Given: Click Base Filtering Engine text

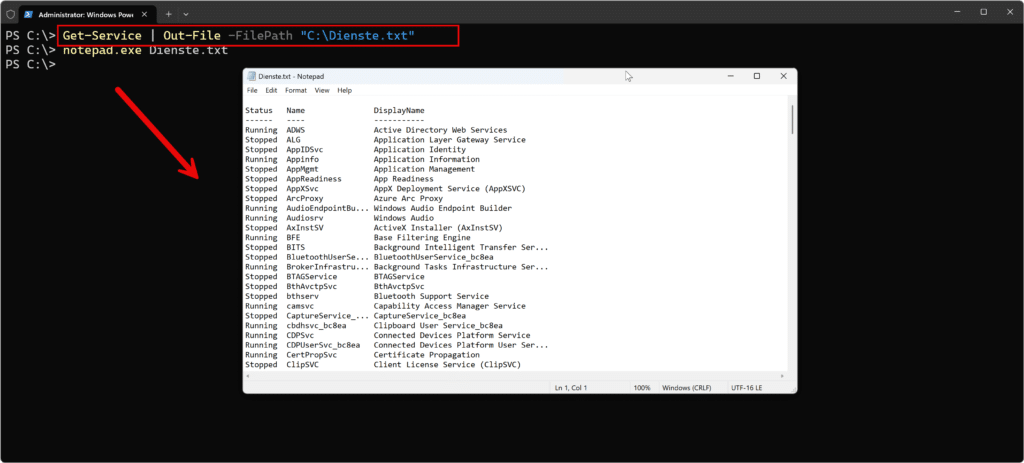Looking at the screenshot, I should pyautogui.click(x=422, y=238).
